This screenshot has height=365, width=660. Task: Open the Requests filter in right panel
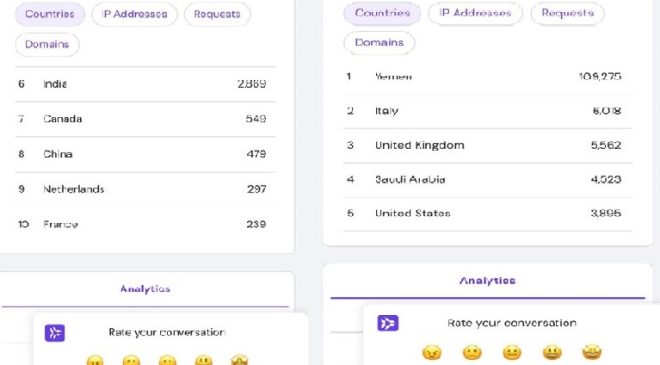coord(568,13)
